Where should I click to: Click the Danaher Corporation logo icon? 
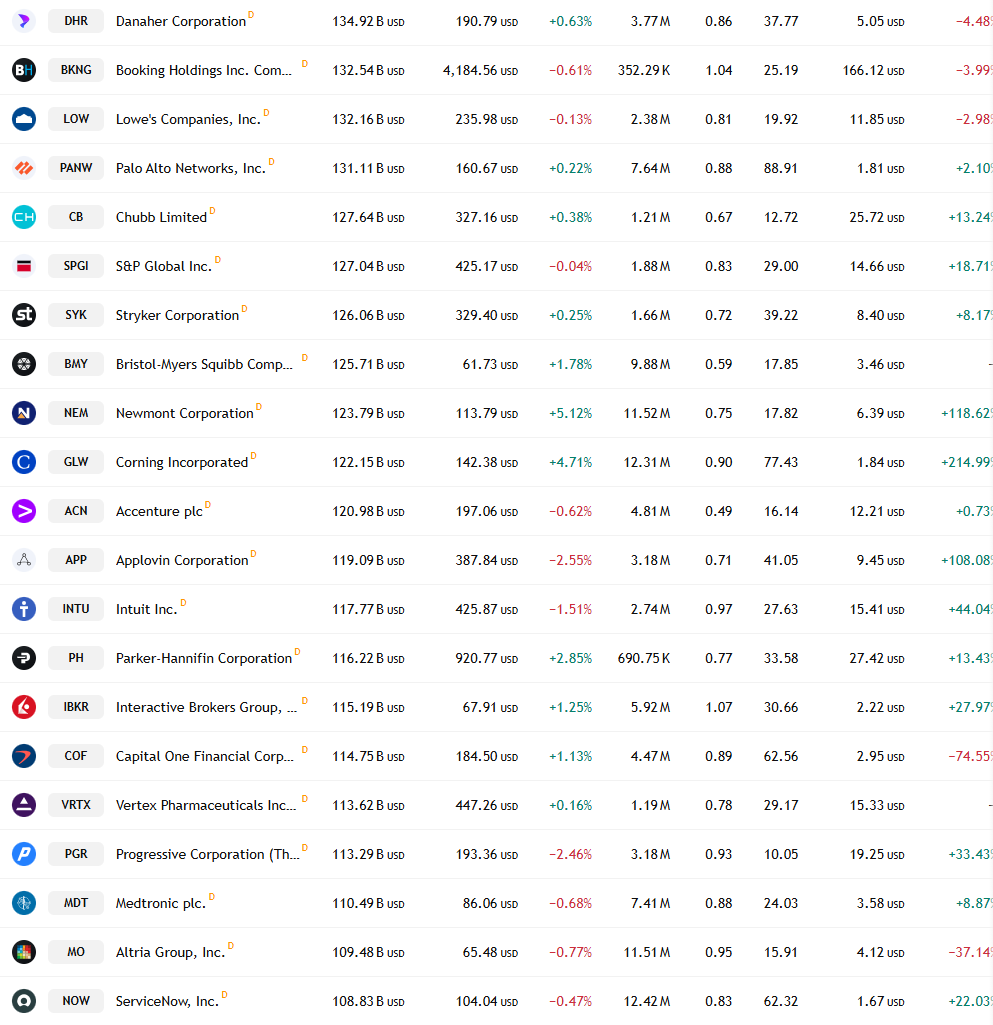tap(24, 21)
